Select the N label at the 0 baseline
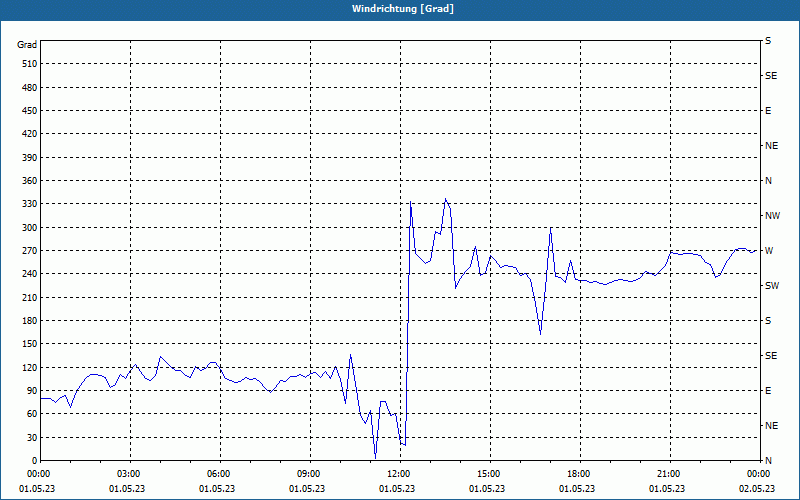The image size is (800, 500). [x=768, y=461]
